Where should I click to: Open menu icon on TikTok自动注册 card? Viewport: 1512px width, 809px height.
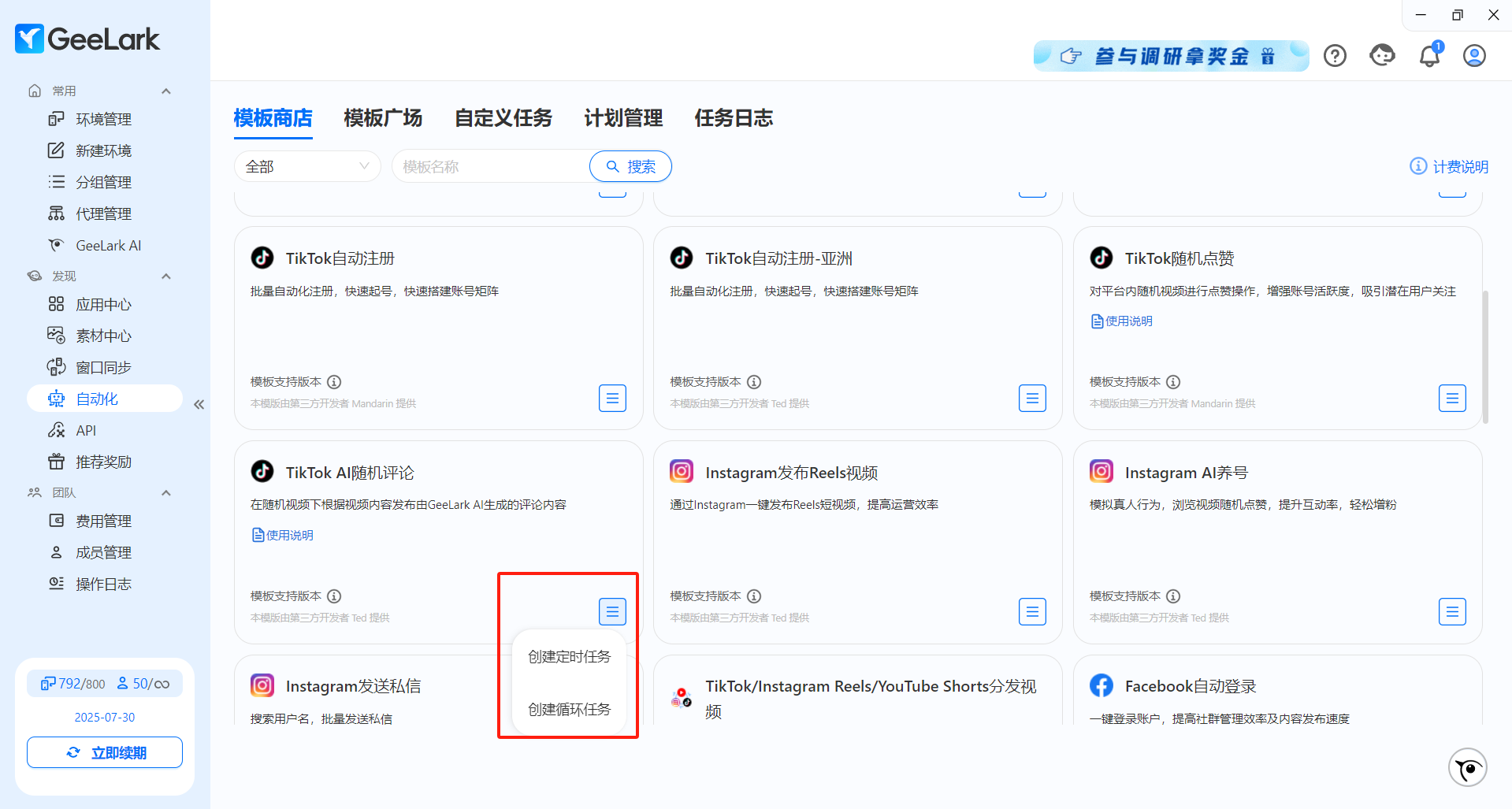(612, 399)
